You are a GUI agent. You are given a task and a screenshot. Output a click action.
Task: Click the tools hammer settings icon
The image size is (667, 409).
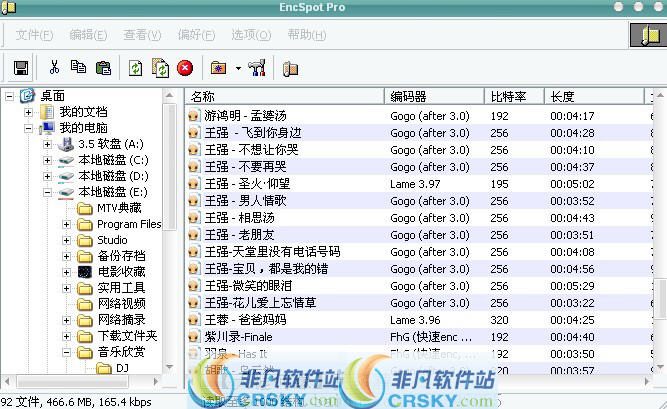257,68
